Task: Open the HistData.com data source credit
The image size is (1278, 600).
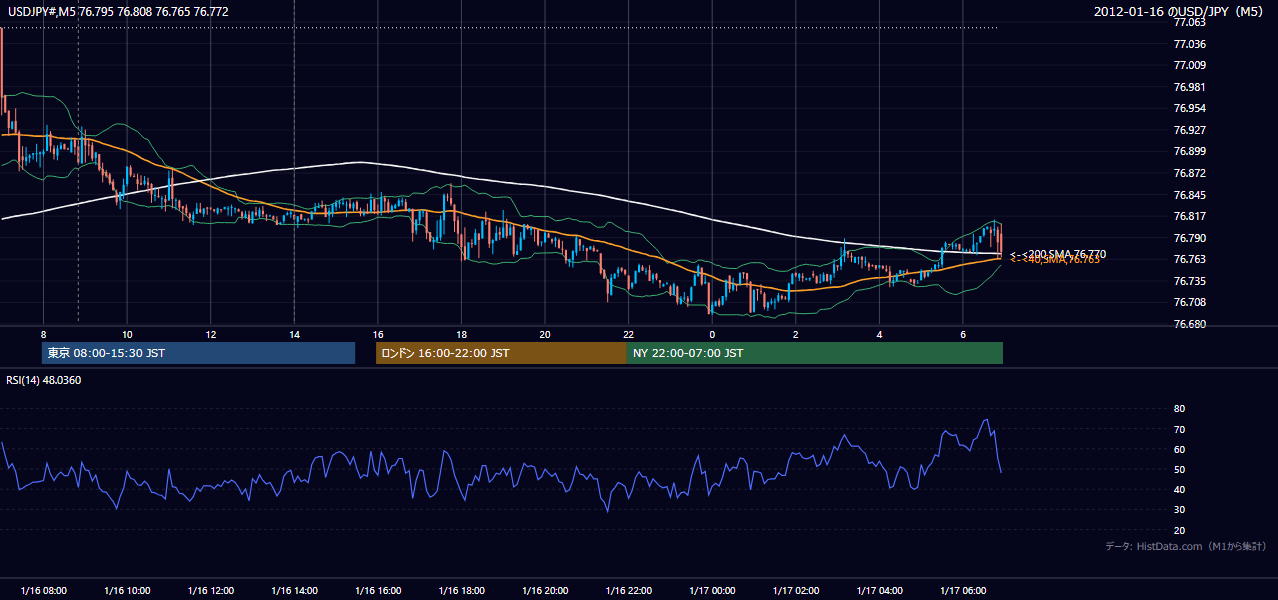Action: 1186,546
